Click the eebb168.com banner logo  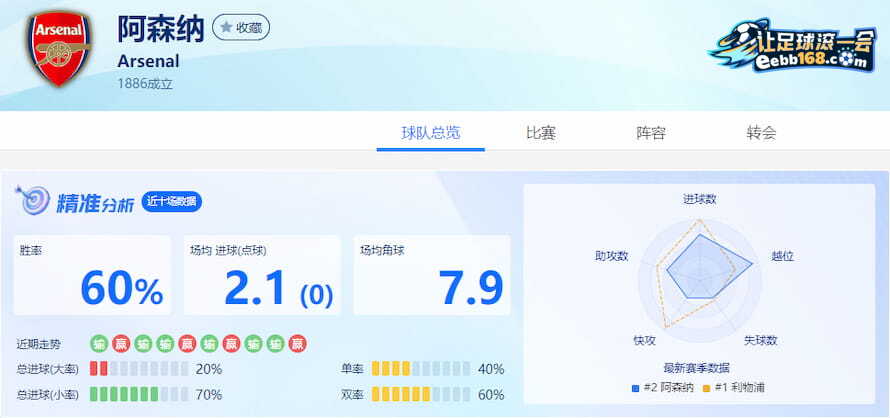click(x=793, y=47)
